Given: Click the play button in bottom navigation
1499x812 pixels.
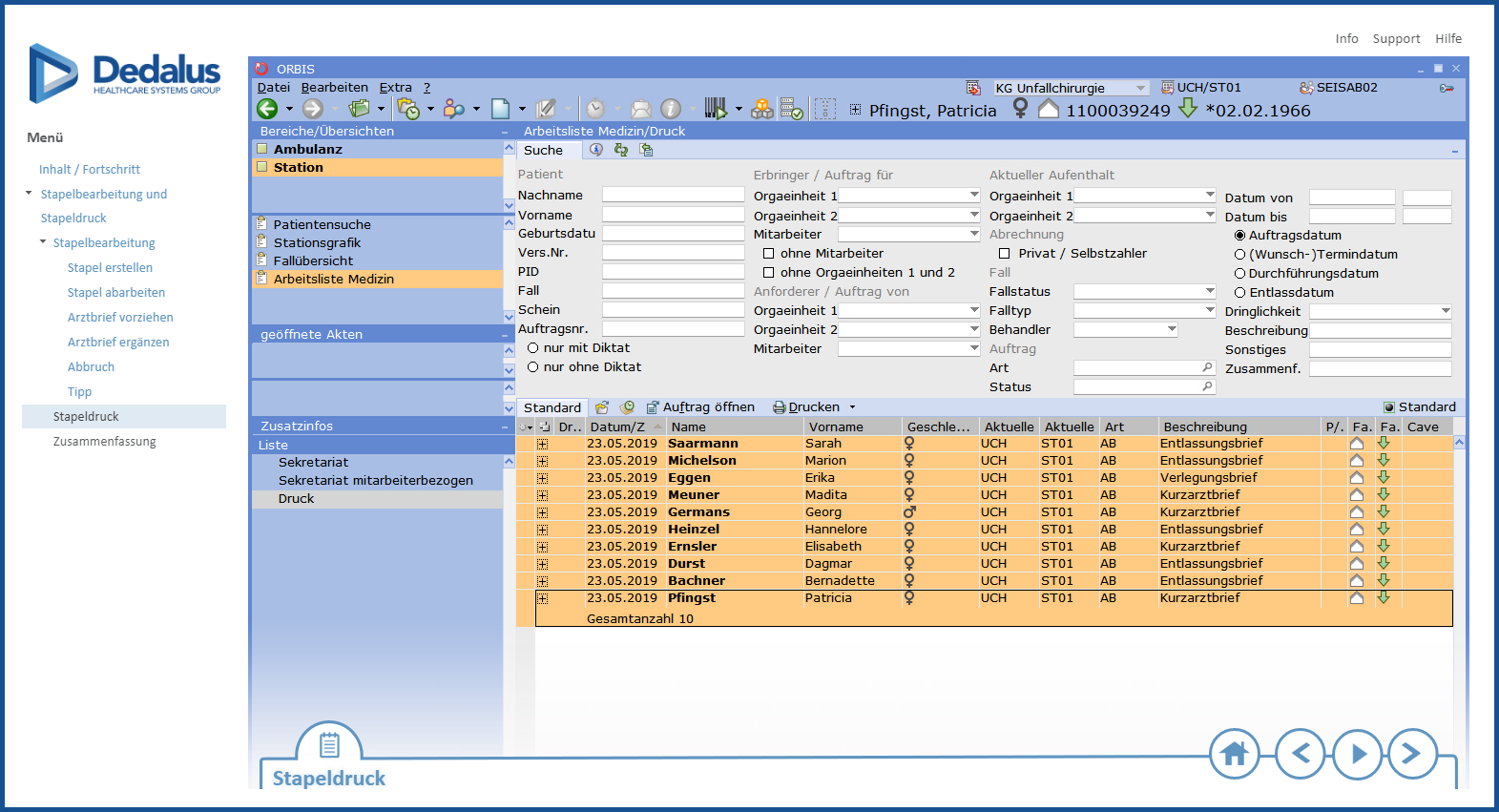Looking at the screenshot, I should pos(1358,754).
